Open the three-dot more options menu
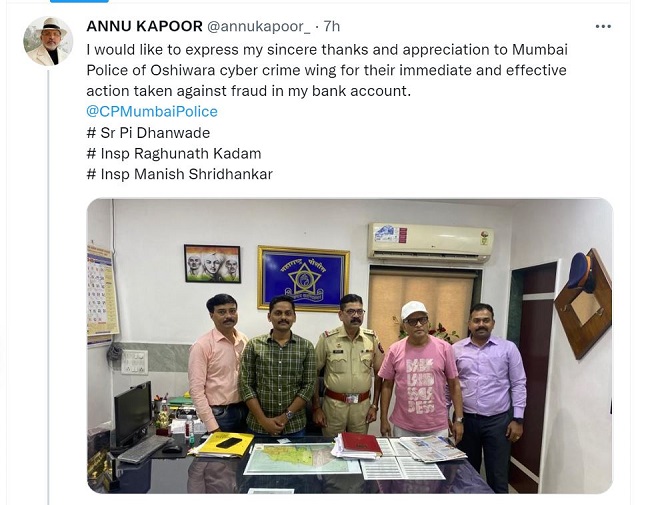The image size is (650, 505). [x=603, y=27]
